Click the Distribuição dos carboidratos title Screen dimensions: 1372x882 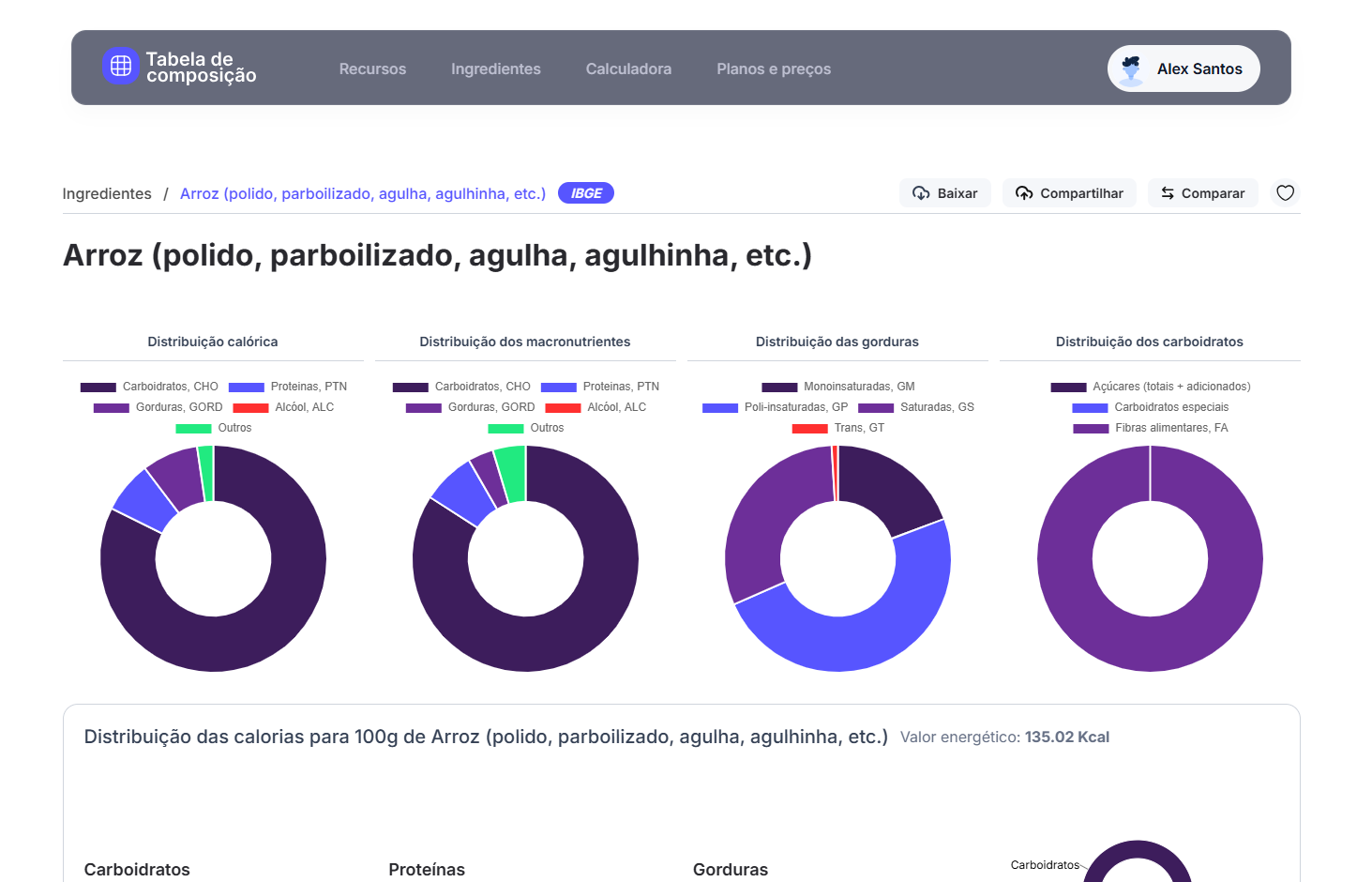point(1150,342)
